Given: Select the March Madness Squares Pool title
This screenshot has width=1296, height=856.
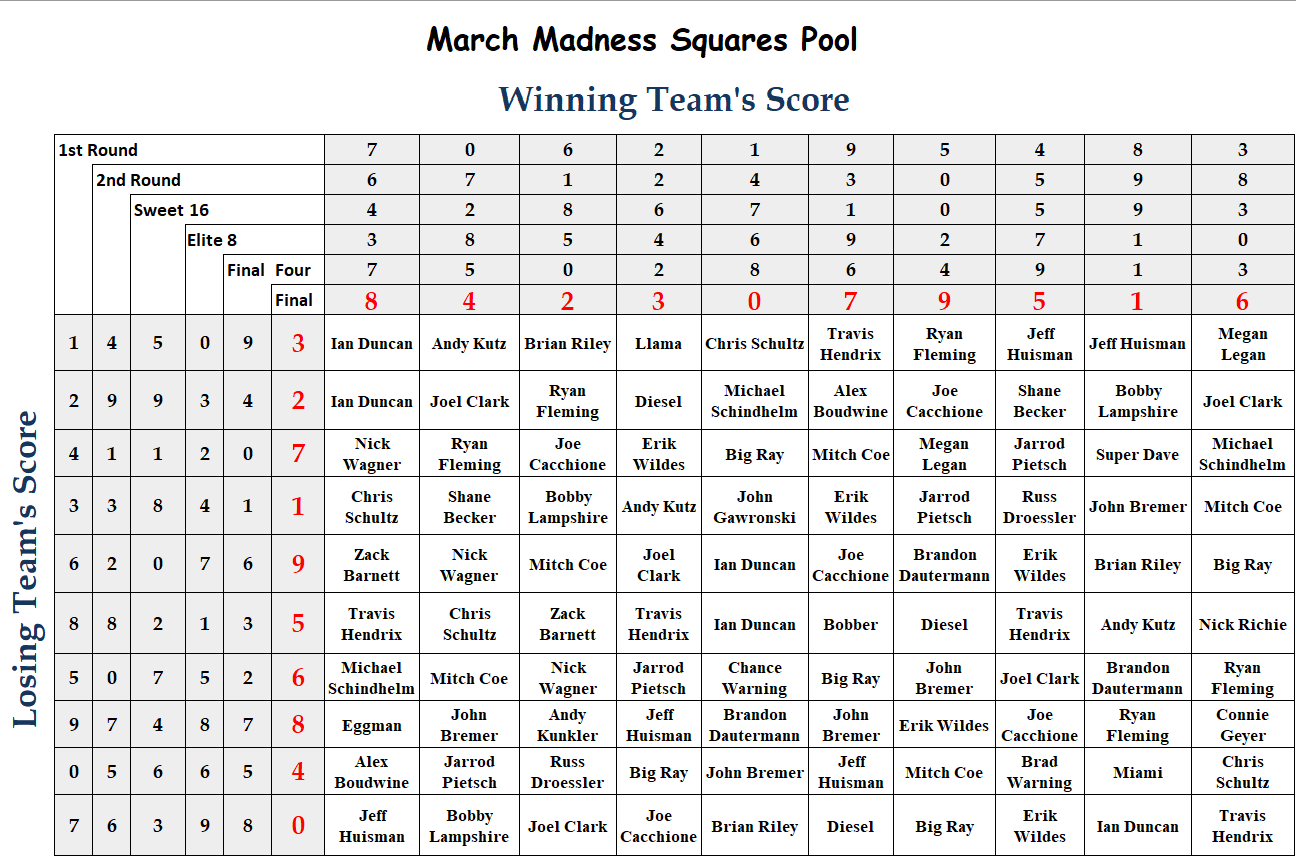Looking at the screenshot, I should pyautogui.click(x=642, y=40).
